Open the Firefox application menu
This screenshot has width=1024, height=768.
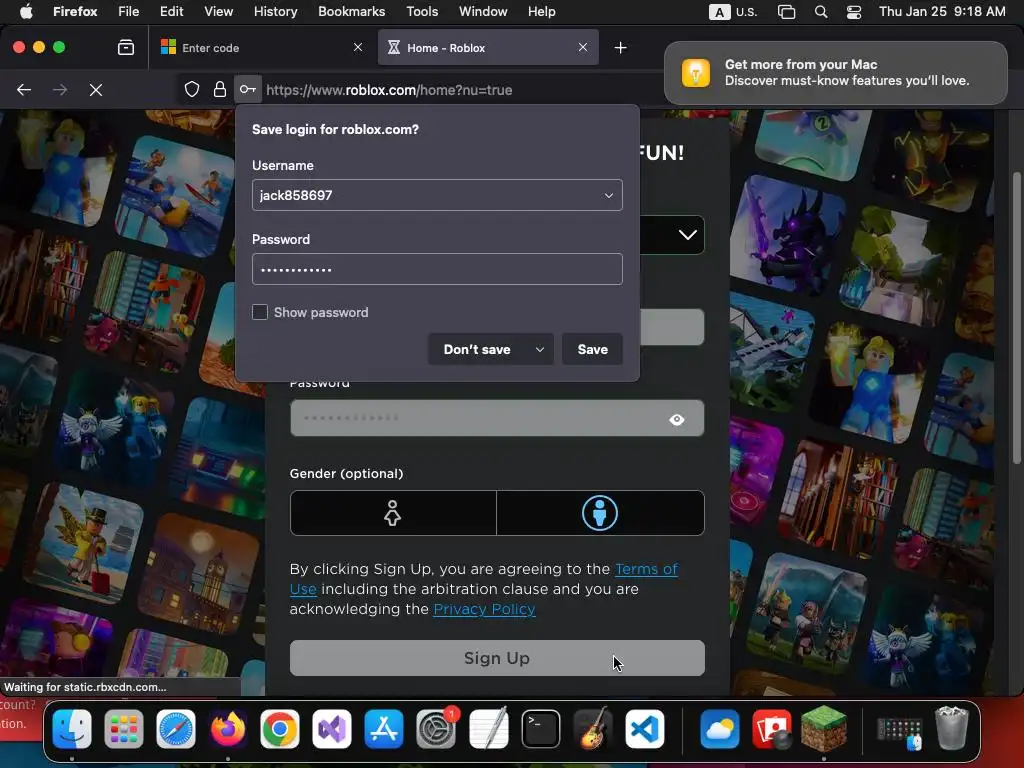pos(75,11)
